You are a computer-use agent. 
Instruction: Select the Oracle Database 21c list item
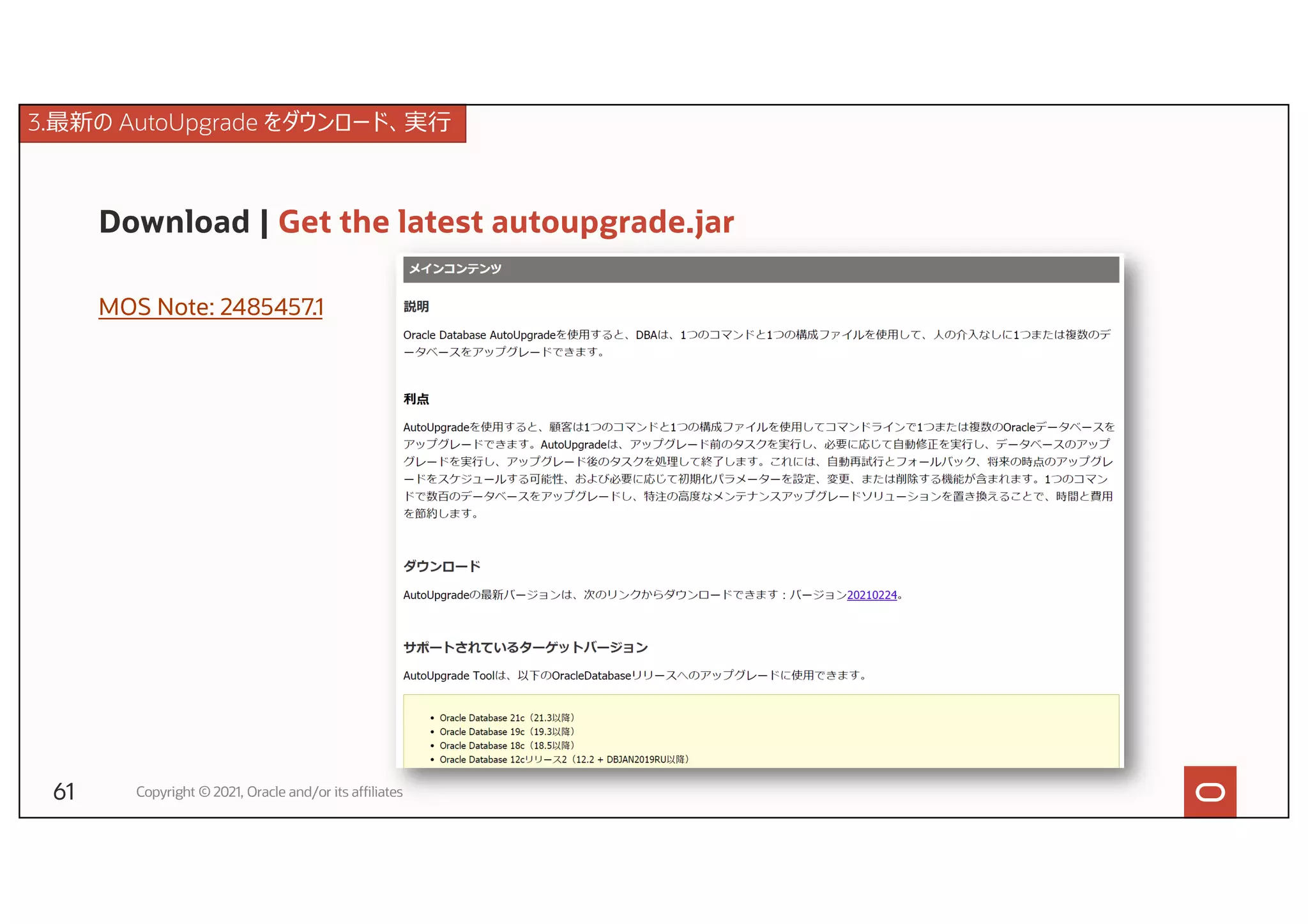click(507, 718)
